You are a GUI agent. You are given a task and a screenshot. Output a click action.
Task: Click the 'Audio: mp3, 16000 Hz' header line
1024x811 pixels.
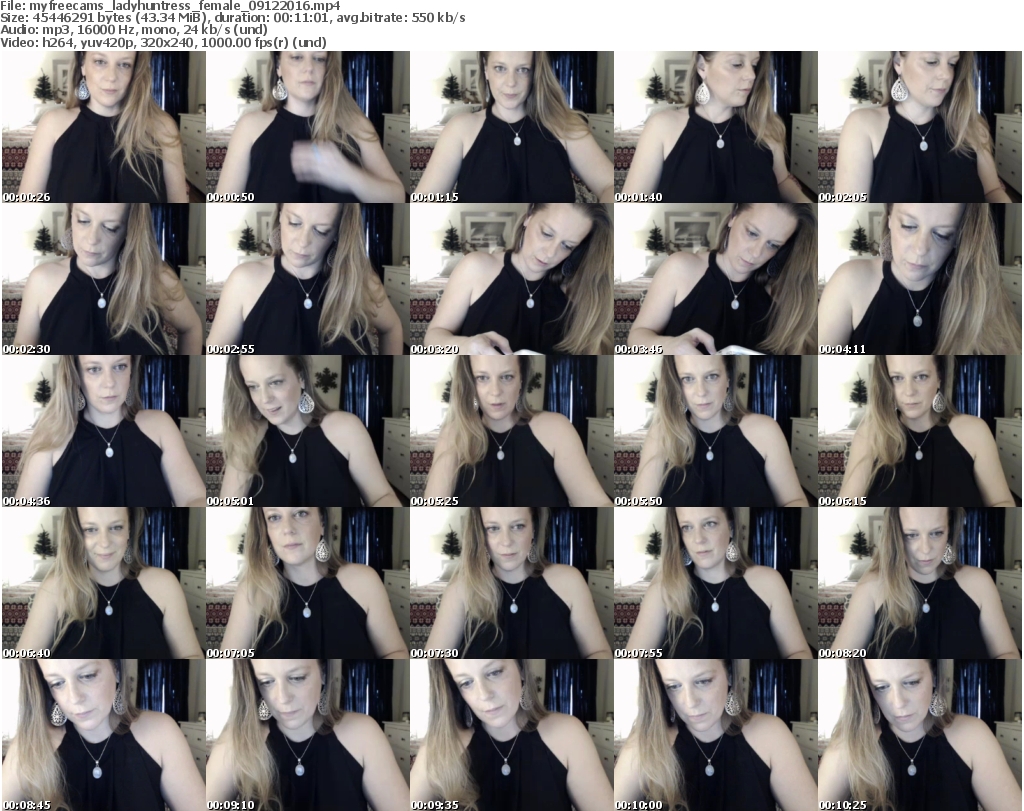click(x=134, y=30)
